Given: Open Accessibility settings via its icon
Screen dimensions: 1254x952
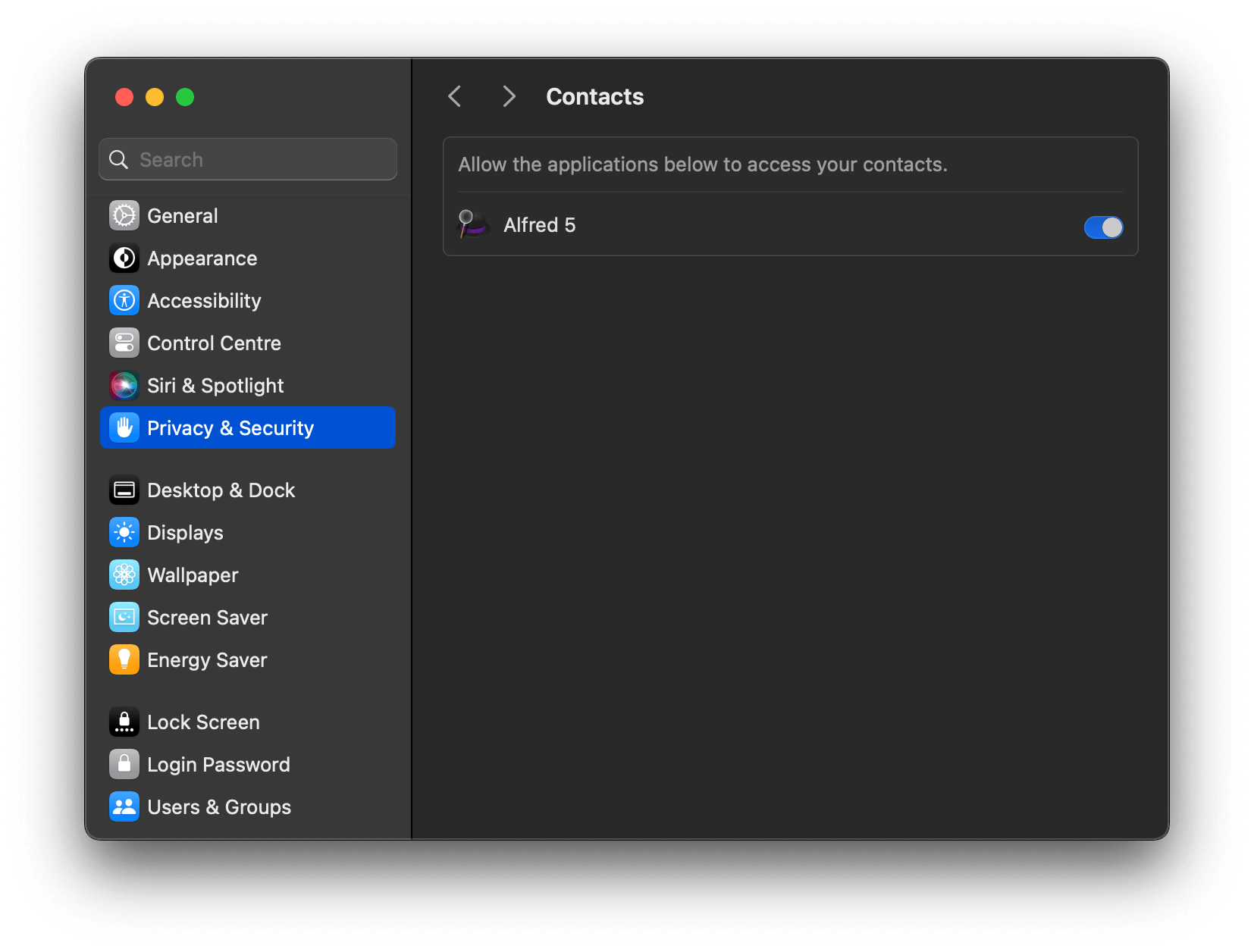Looking at the screenshot, I should click(x=124, y=300).
